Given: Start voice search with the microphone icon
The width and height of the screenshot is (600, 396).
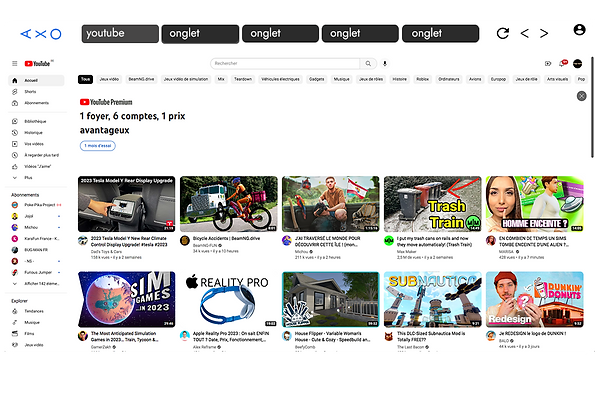Looking at the screenshot, I should coord(385,64).
